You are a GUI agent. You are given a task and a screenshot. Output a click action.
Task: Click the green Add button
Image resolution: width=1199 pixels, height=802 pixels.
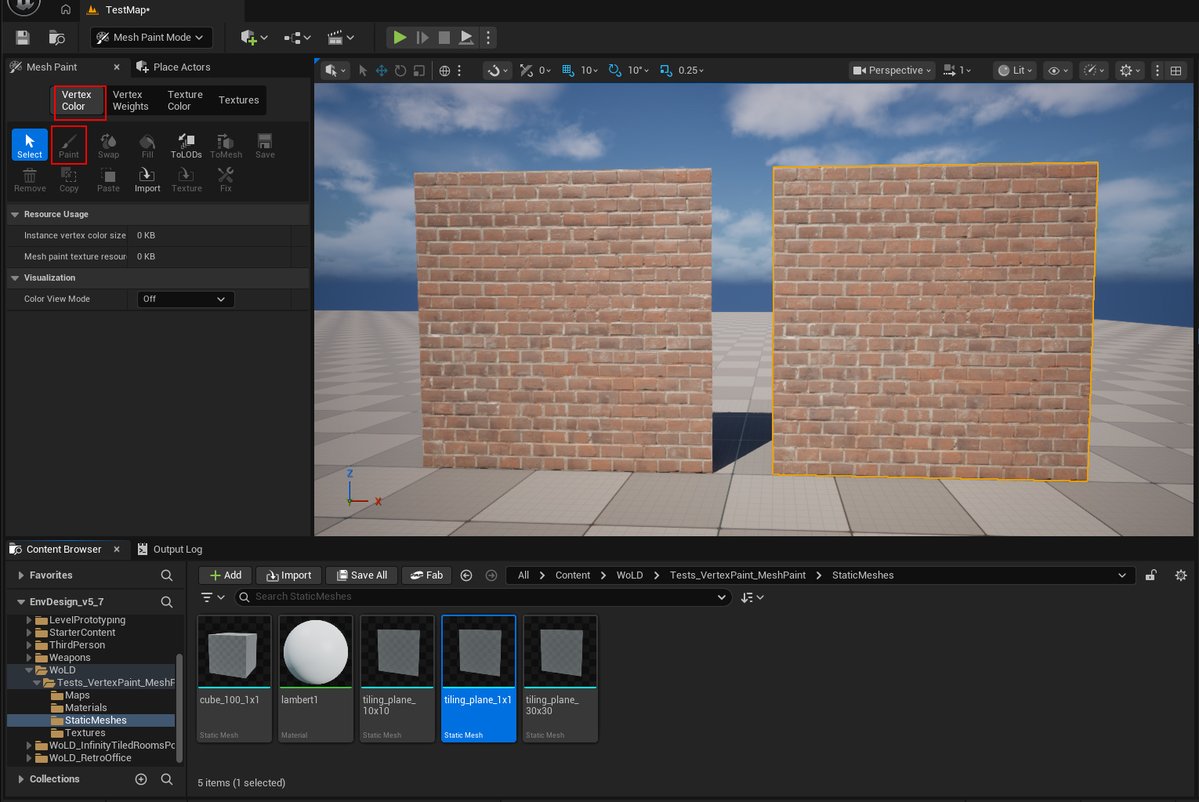tap(224, 575)
